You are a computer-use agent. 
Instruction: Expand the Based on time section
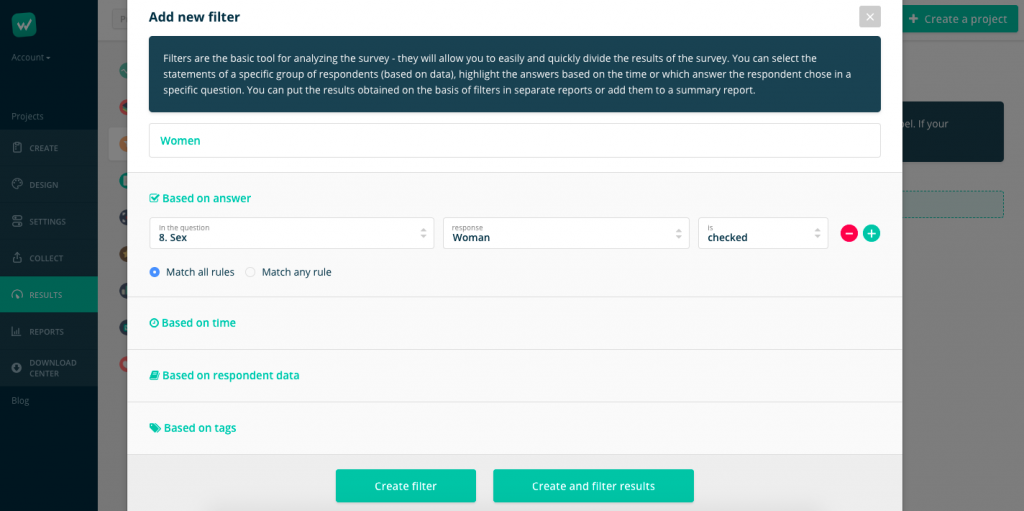click(198, 323)
